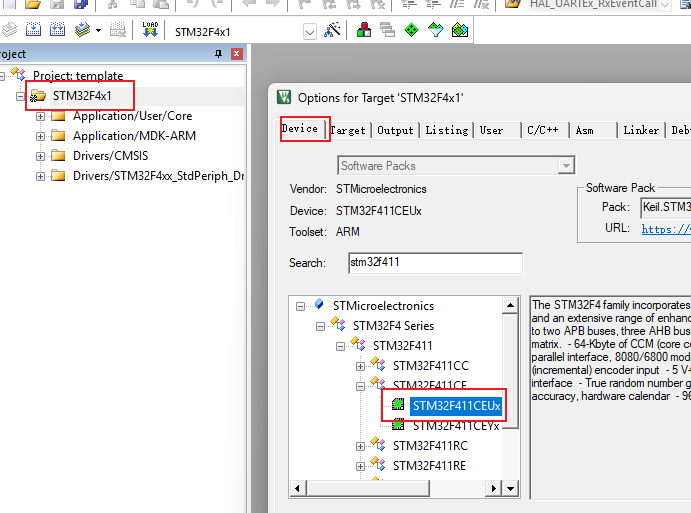Open Manage Run-Time Environment green diamond icon

pos(411,30)
